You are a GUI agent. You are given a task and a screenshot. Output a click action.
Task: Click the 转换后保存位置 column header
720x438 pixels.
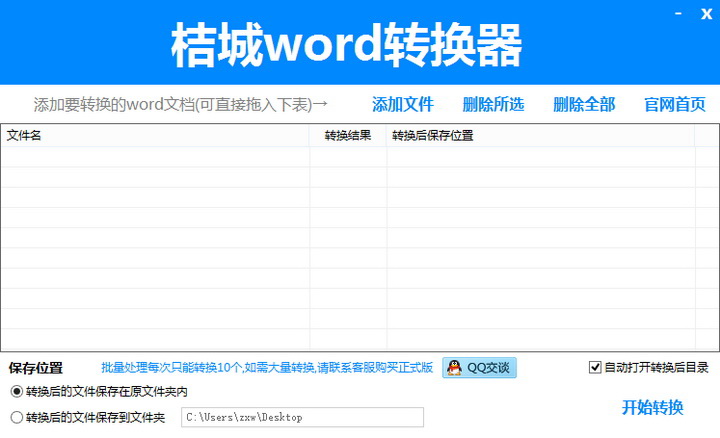540,135
